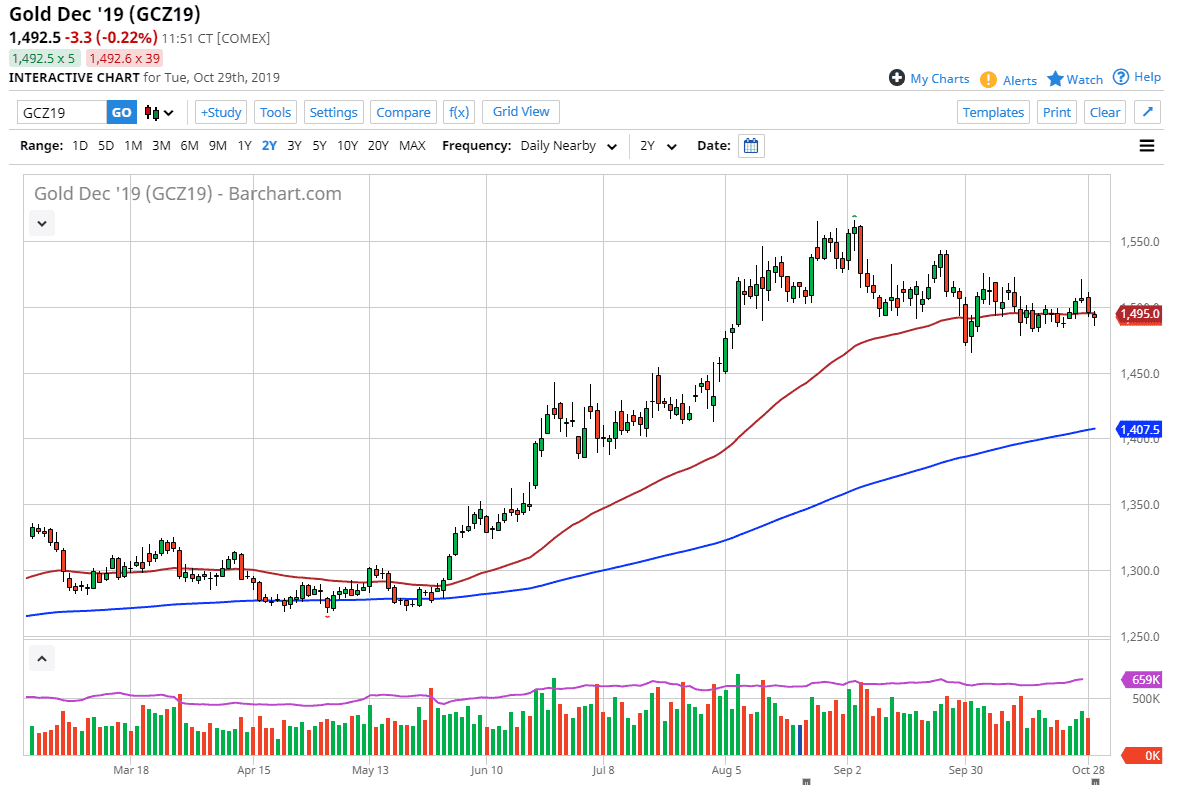The width and height of the screenshot is (1188, 785).
Task: Collapse the price chart pane
Action: tap(42, 224)
